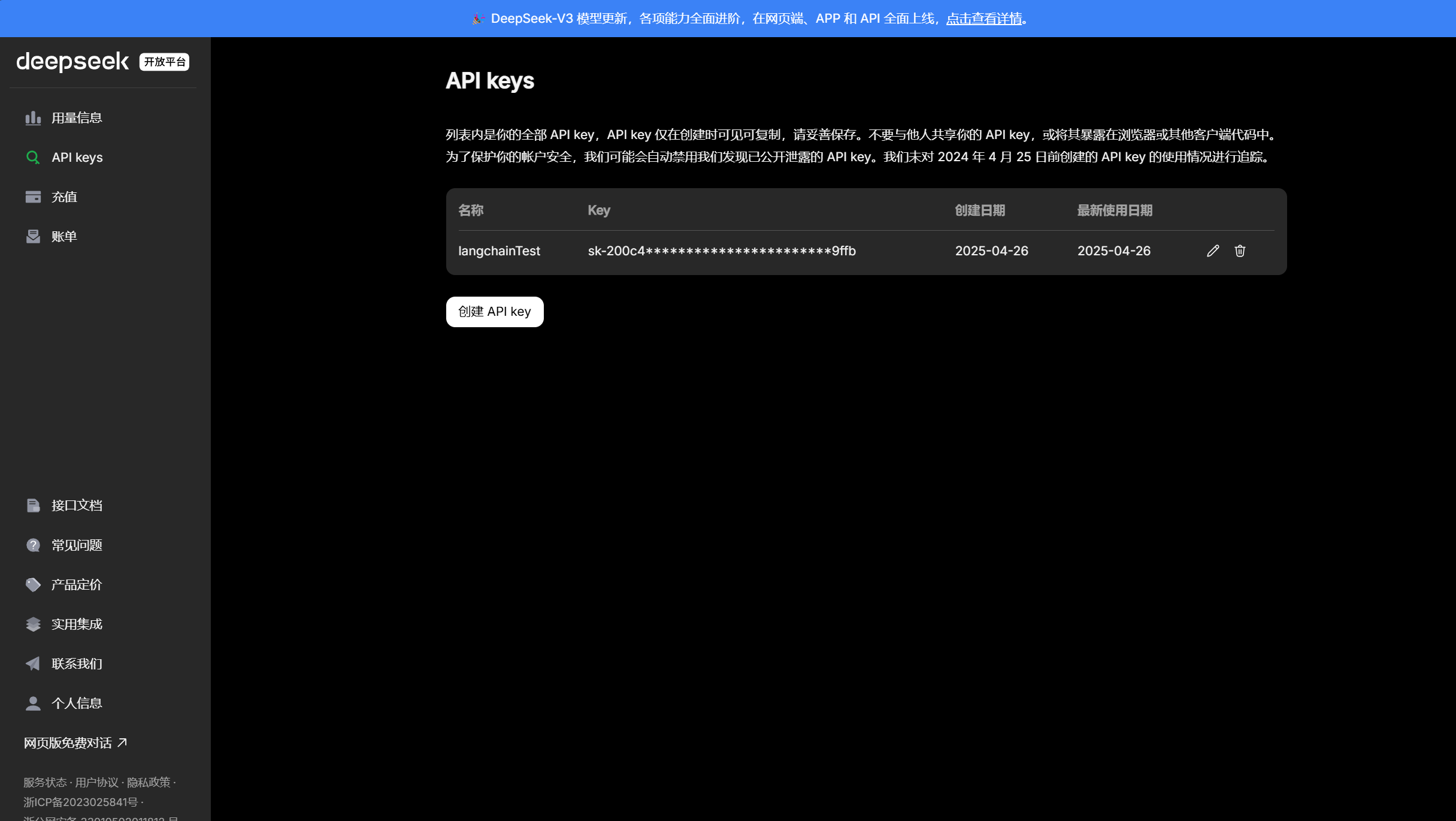Click the FAQ question mark icon
Screen dimensions: 1456x821
click(x=33, y=545)
